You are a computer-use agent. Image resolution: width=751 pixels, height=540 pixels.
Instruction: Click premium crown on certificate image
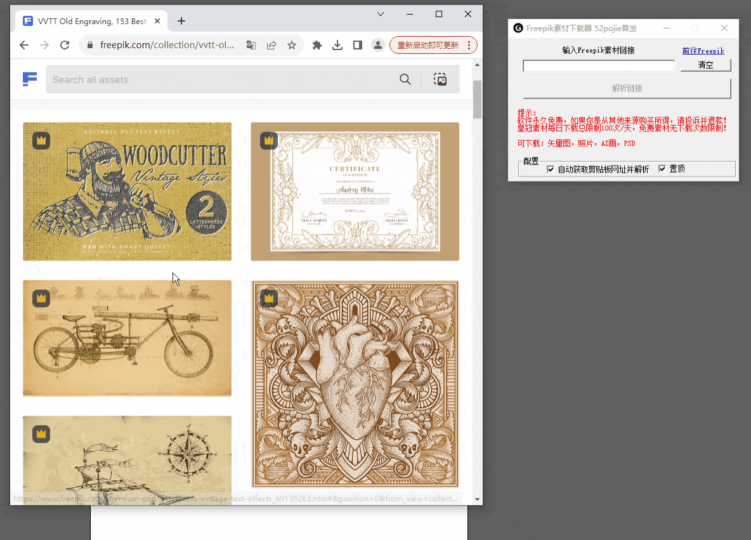(x=269, y=140)
